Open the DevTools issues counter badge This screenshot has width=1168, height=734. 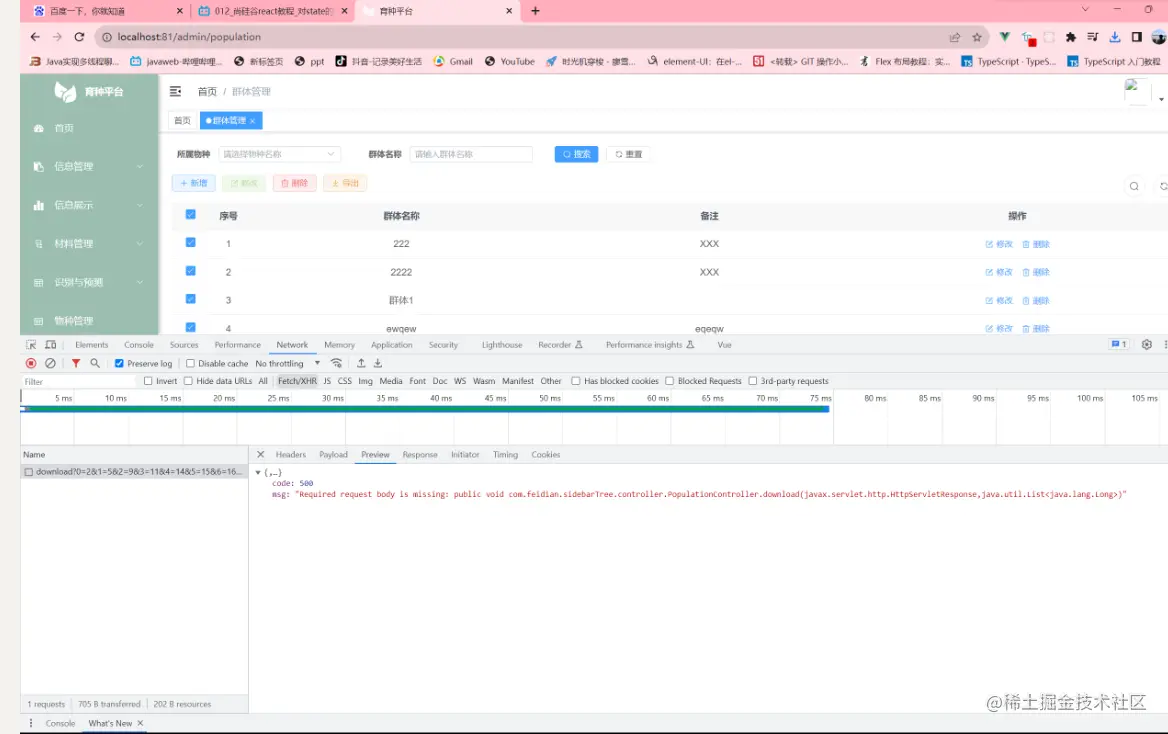tap(1119, 344)
